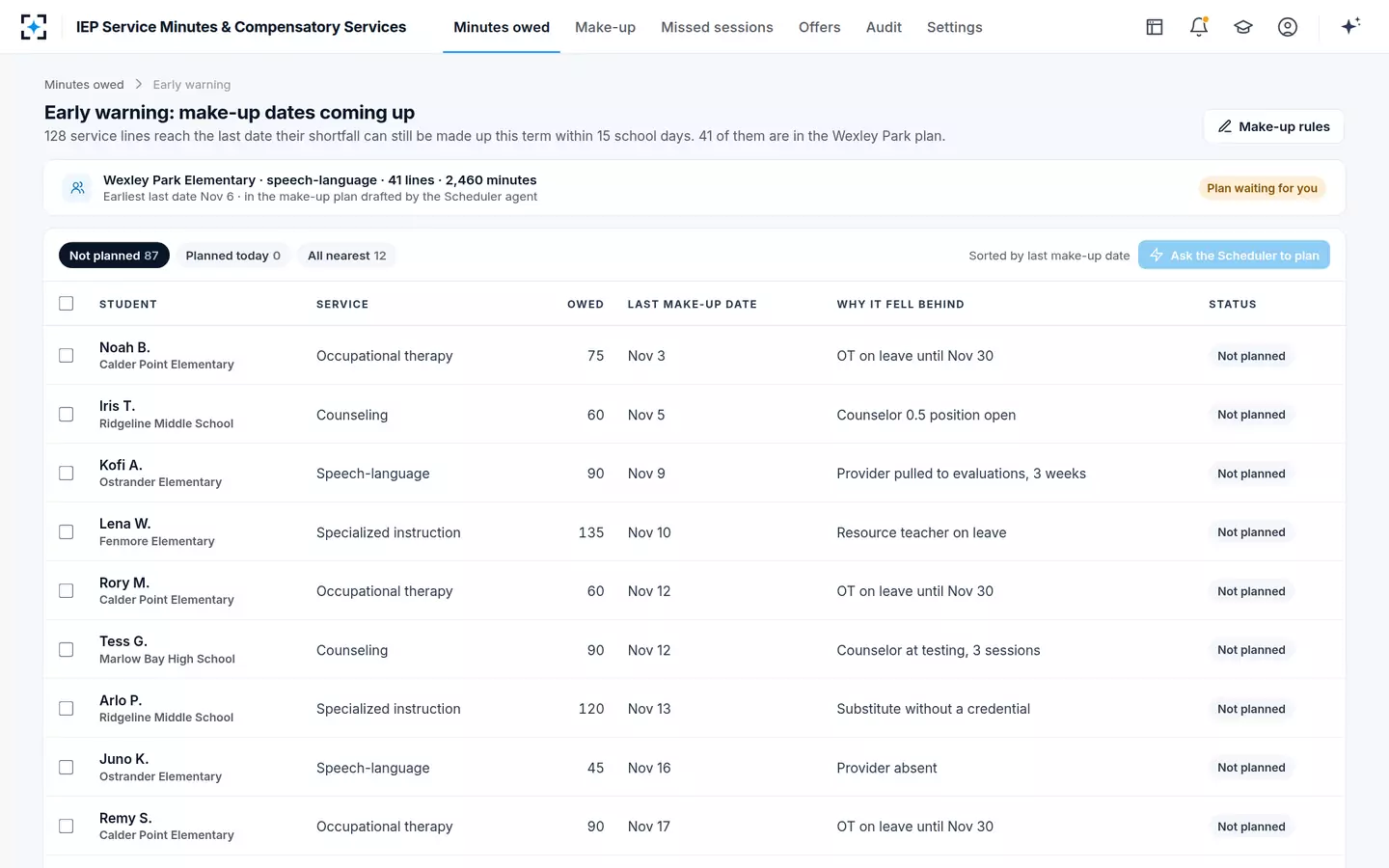
Task: Open notifications bell
Action: pyautogui.click(x=1199, y=27)
